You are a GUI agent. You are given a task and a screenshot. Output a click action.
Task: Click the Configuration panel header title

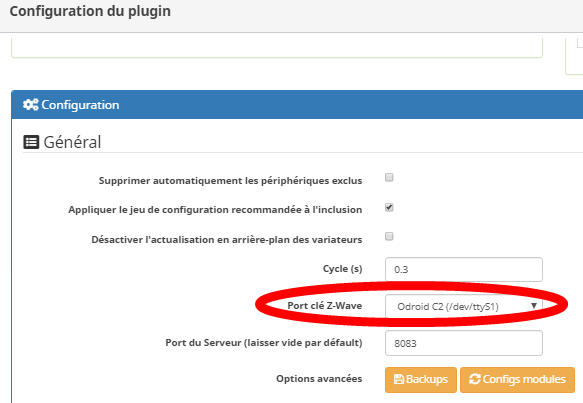click(80, 105)
